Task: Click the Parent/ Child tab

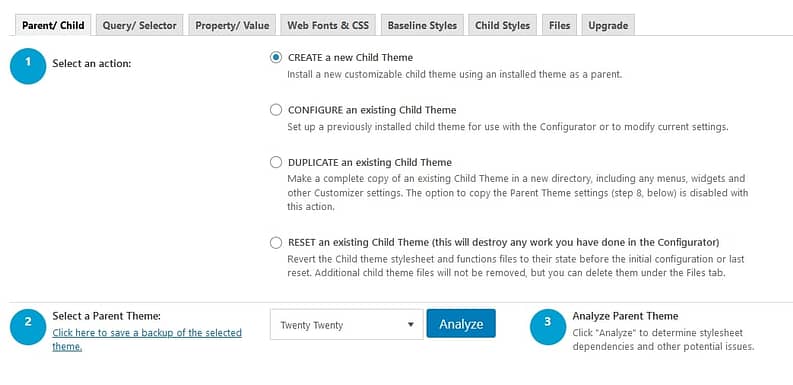Action: click(53, 25)
